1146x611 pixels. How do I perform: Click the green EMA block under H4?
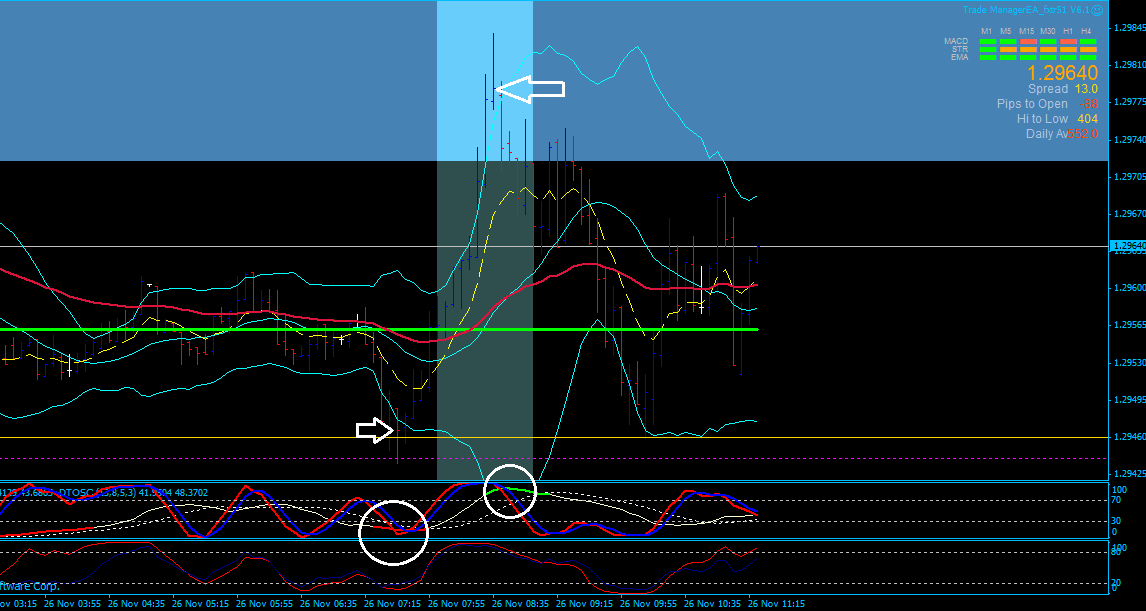1088,57
